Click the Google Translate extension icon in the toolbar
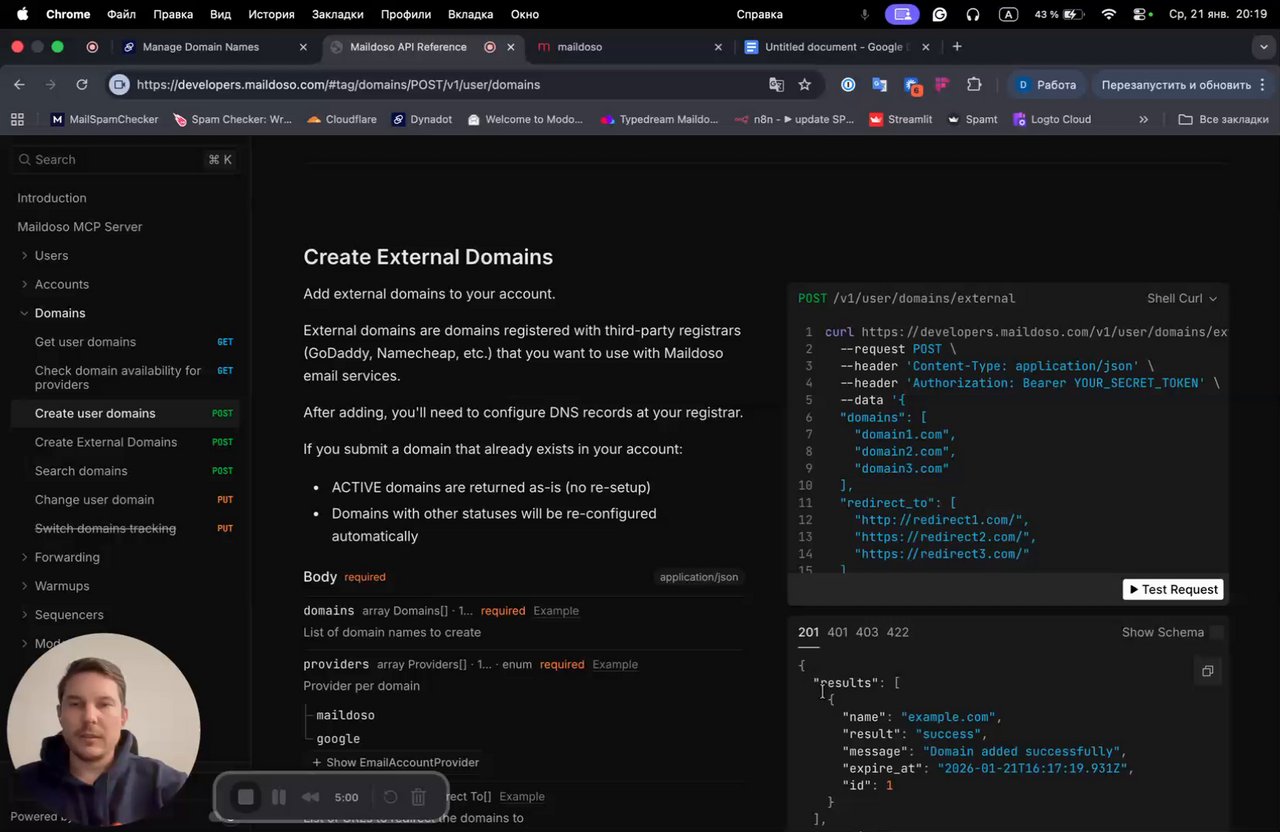 [879, 85]
